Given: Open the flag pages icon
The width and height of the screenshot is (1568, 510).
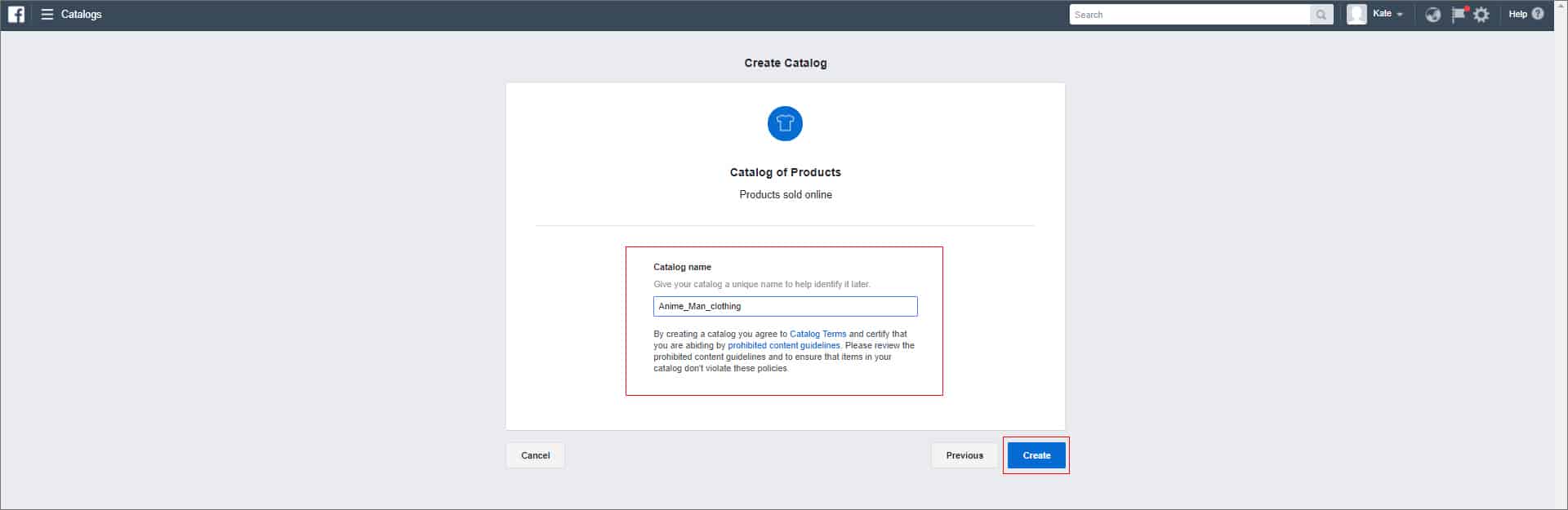Looking at the screenshot, I should pyautogui.click(x=1458, y=15).
